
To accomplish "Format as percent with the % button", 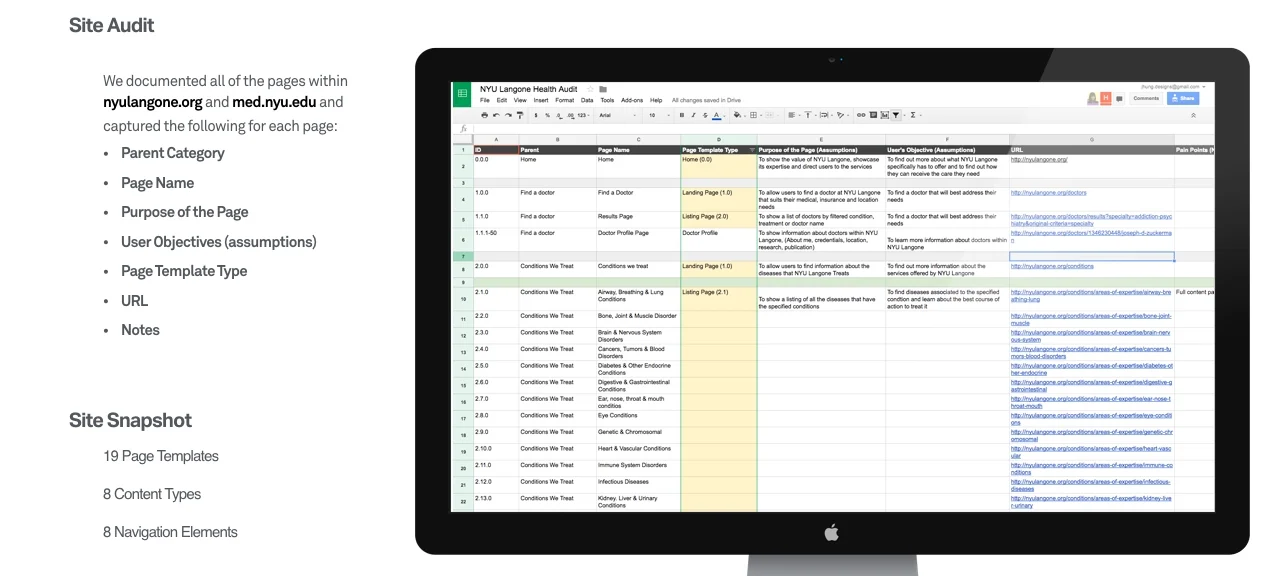I will pyautogui.click(x=547, y=115).
